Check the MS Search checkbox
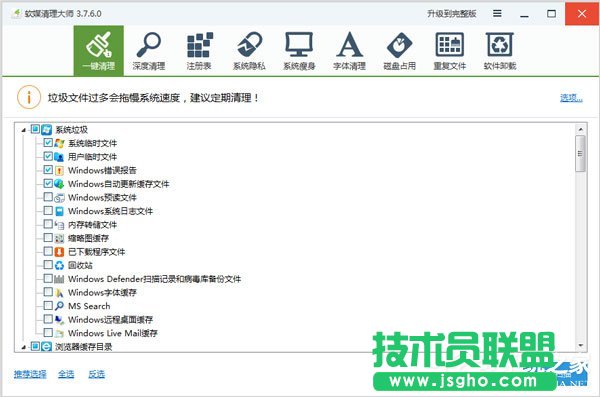The image size is (600, 397). click(48, 306)
